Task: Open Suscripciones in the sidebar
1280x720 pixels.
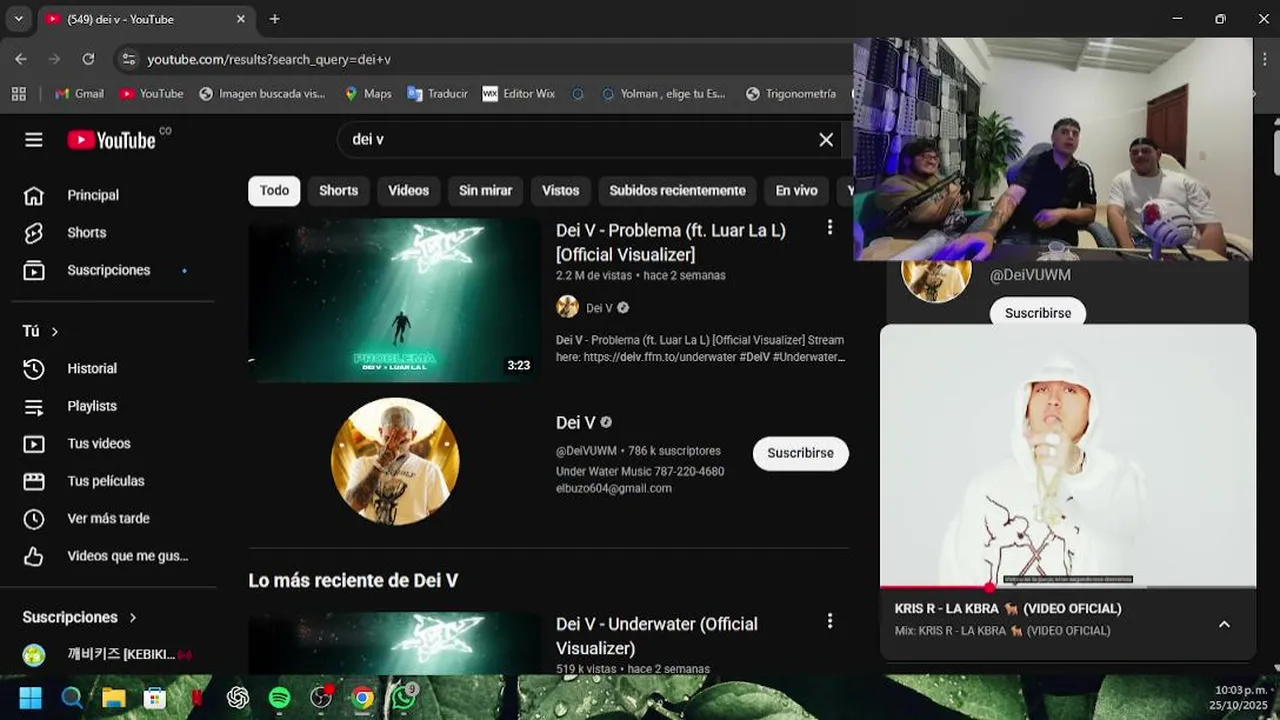Action: 108,270
